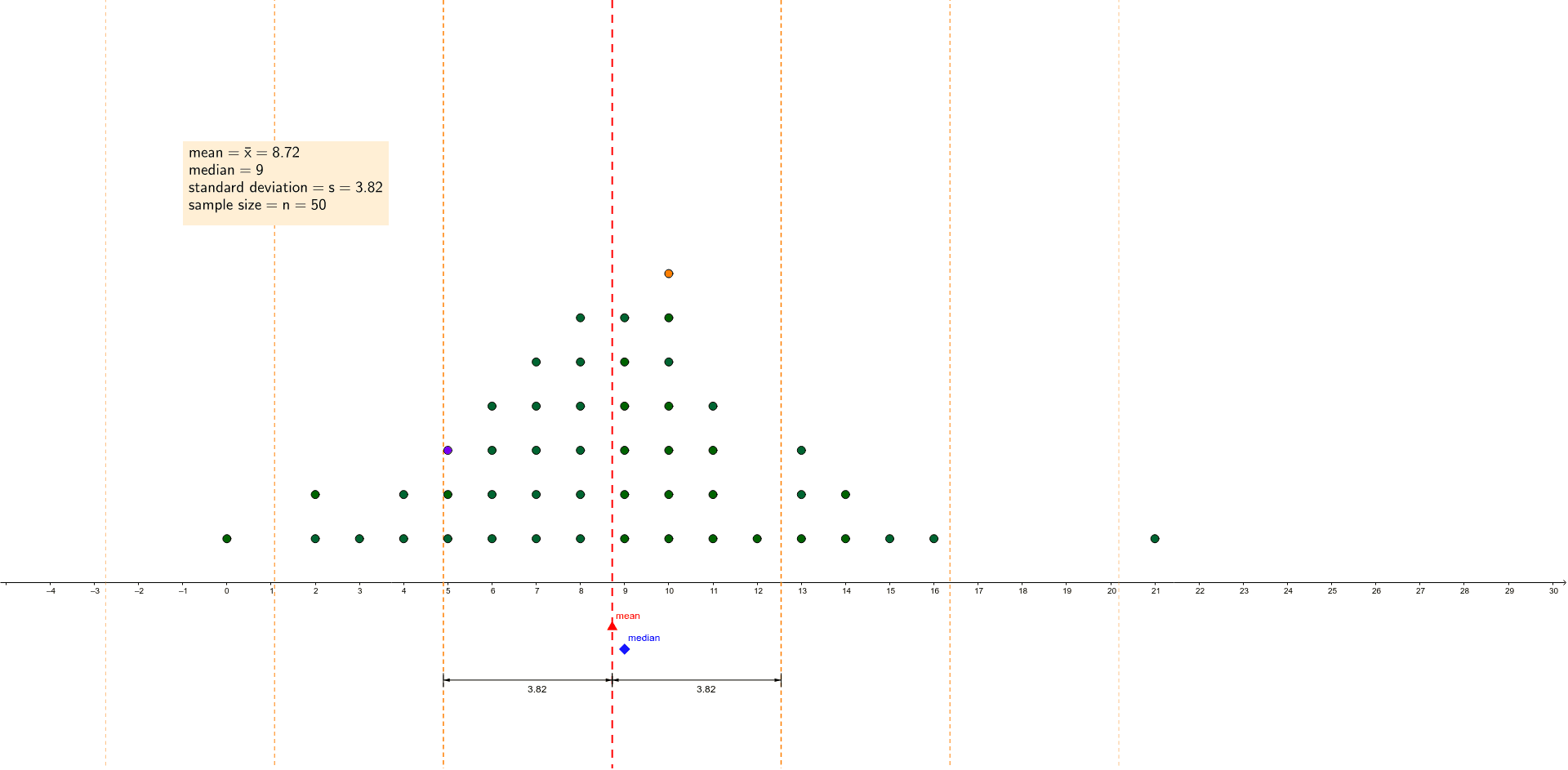Click the red "mean" text label
Screen dimensions: 1568x770
(x=628, y=616)
